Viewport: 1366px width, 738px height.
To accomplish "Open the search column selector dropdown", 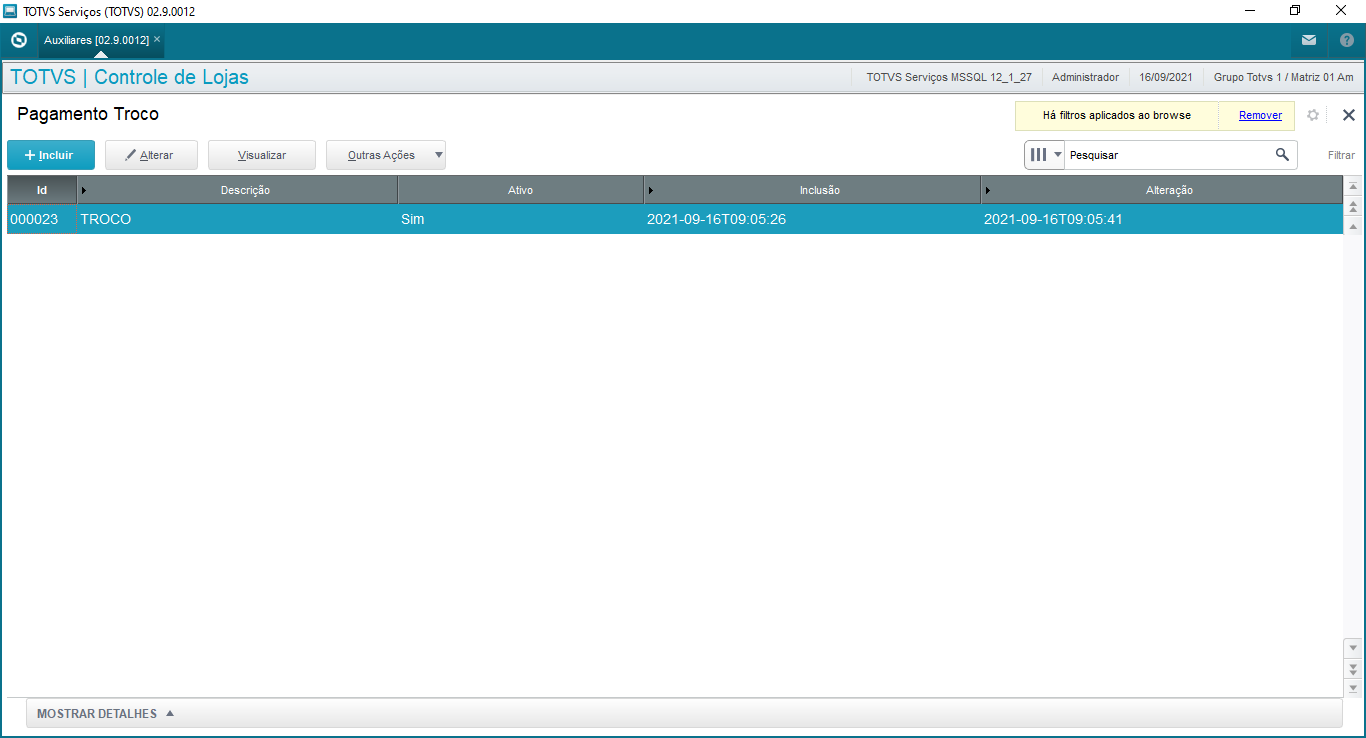I will [x=1045, y=155].
